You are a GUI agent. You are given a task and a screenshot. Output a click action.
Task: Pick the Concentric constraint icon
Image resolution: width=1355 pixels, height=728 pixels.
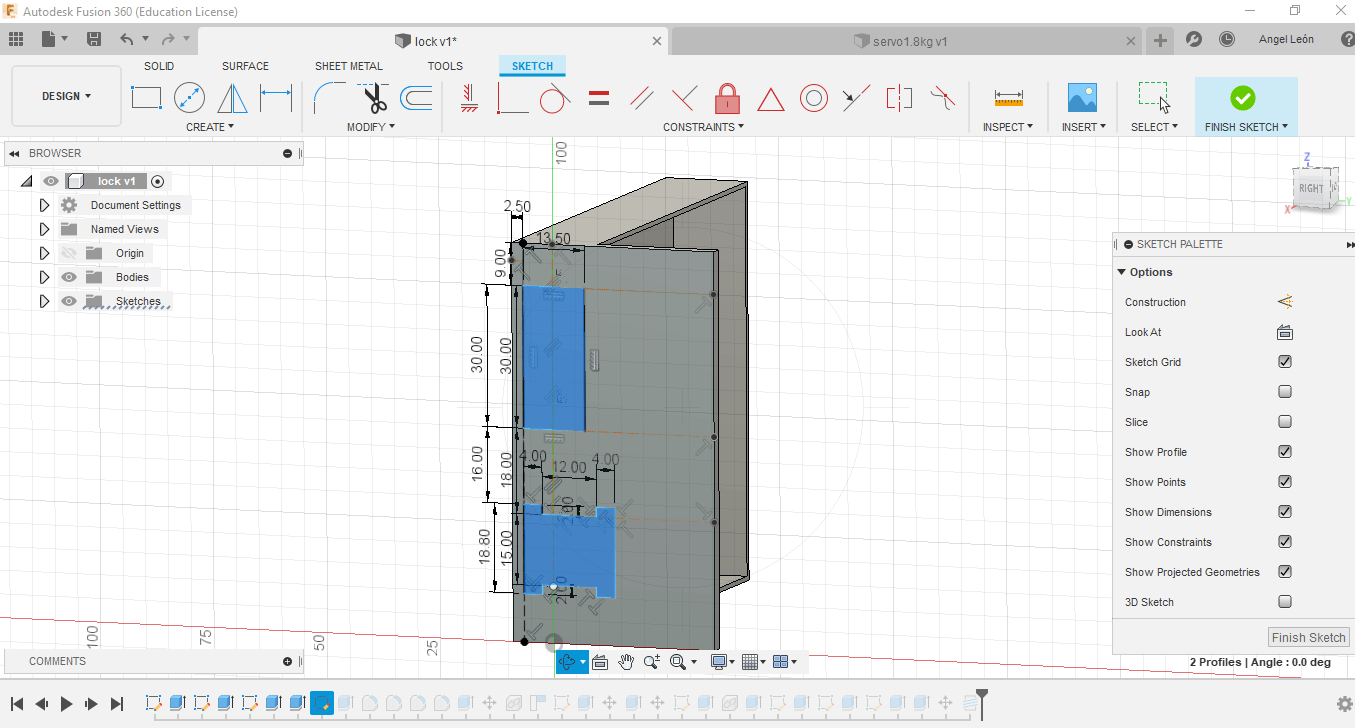[813, 98]
